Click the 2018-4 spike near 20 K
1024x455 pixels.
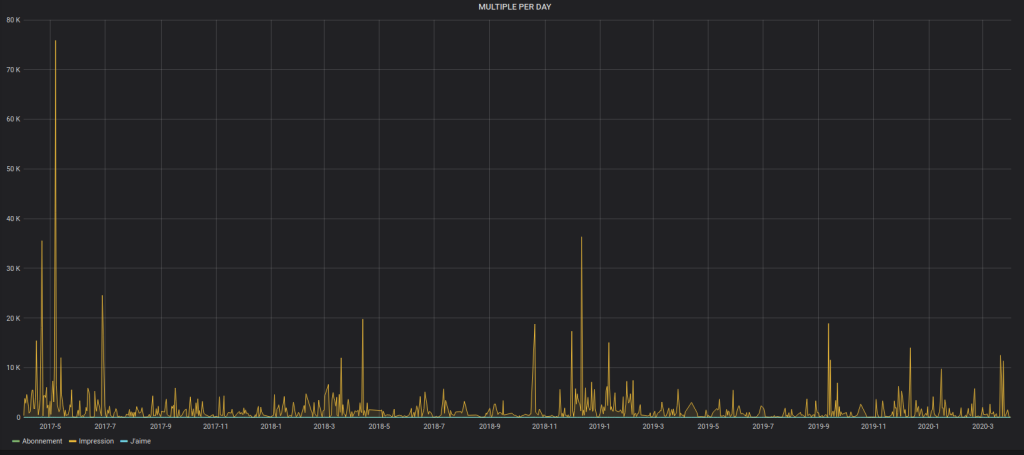[362, 321]
